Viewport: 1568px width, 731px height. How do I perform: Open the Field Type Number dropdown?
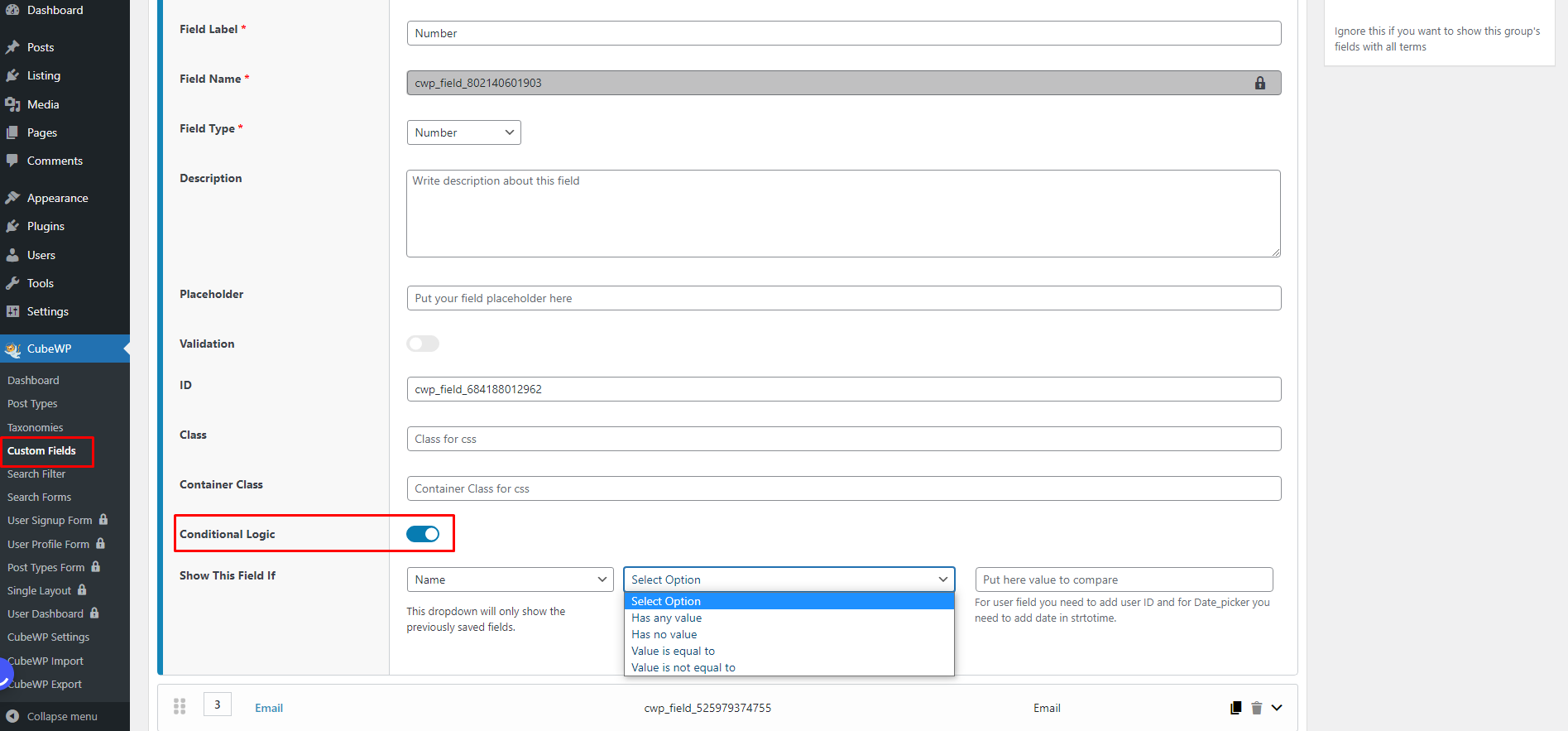pos(463,132)
